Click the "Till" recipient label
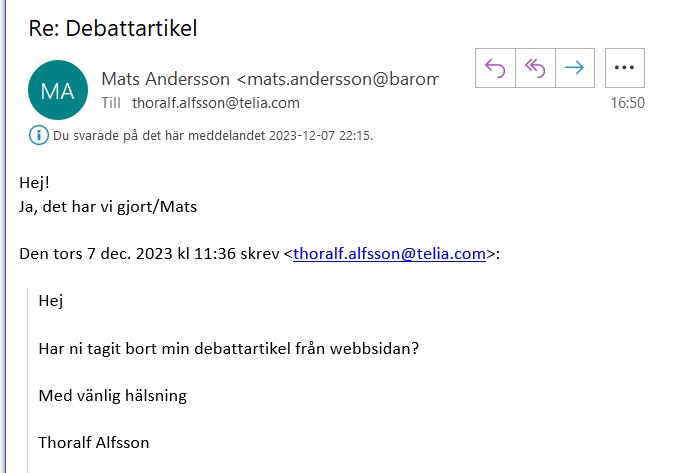677x473 pixels. [x=112, y=102]
